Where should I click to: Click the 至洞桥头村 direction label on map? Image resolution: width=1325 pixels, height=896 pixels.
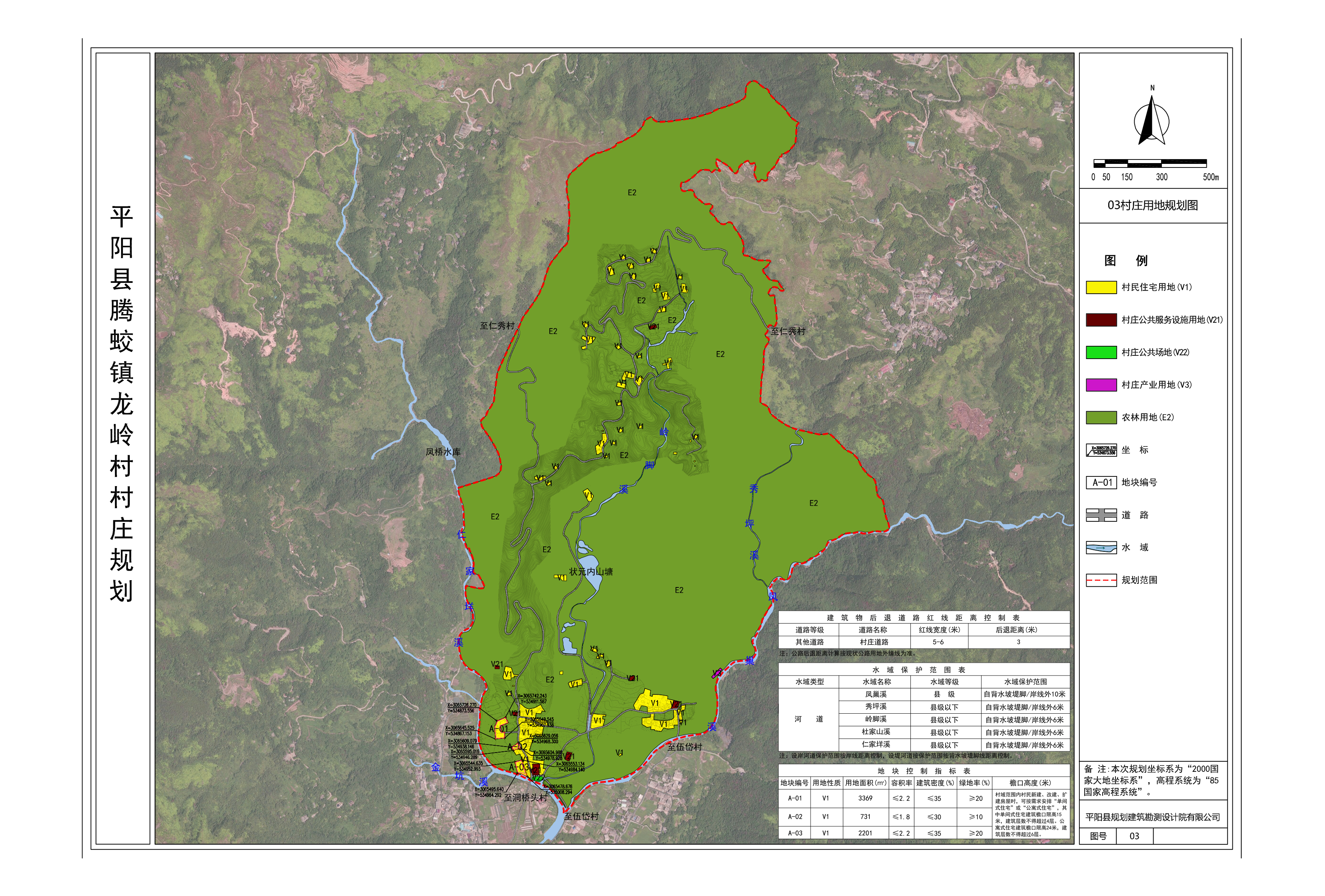pos(525,797)
